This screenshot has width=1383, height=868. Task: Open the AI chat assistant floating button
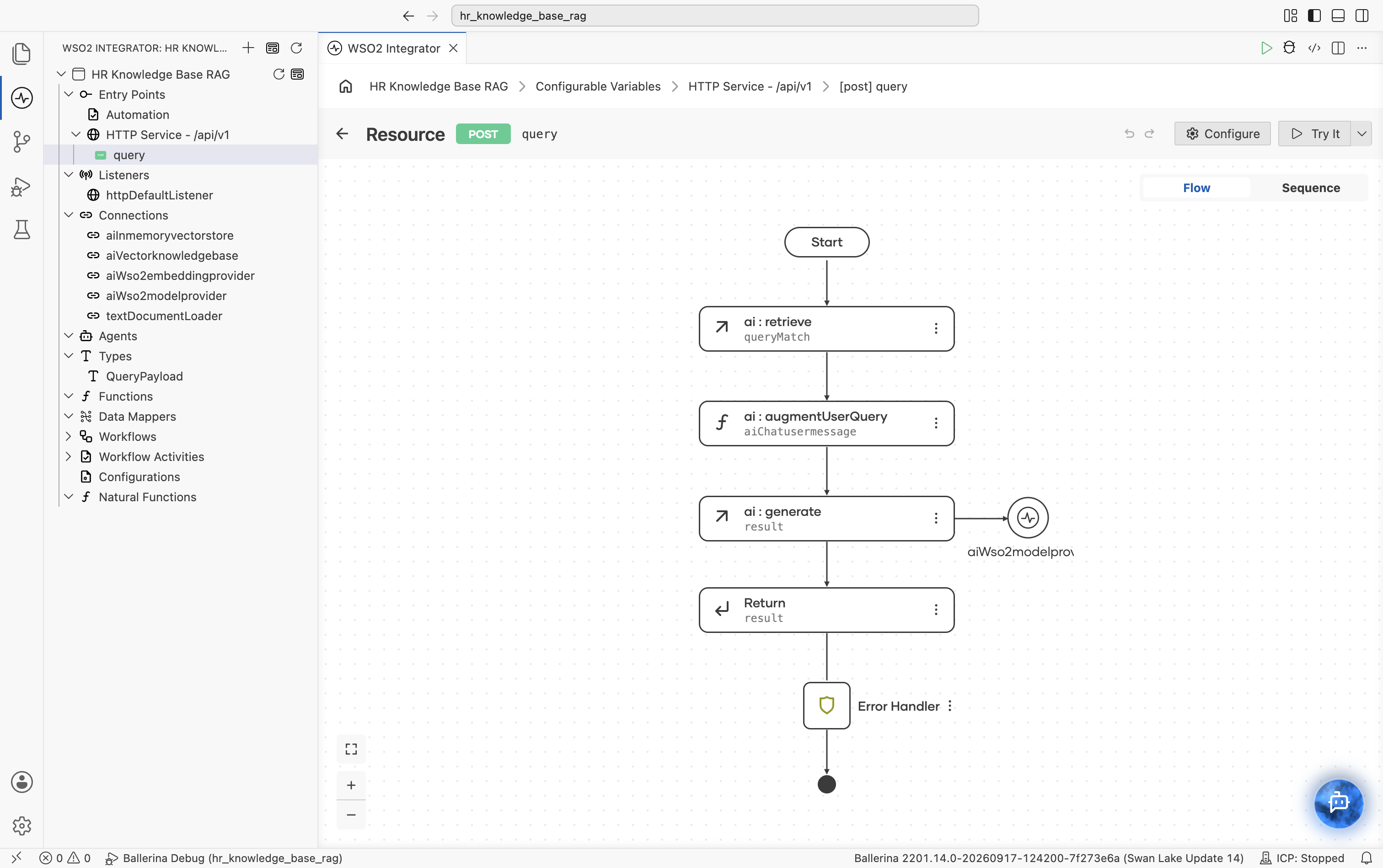pos(1339,803)
